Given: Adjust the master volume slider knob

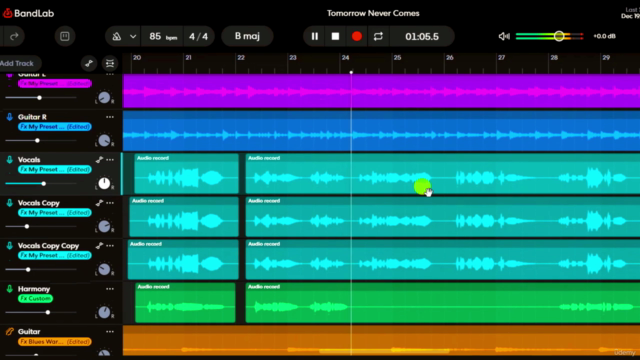Looking at the screenshot, I should 559,36.
